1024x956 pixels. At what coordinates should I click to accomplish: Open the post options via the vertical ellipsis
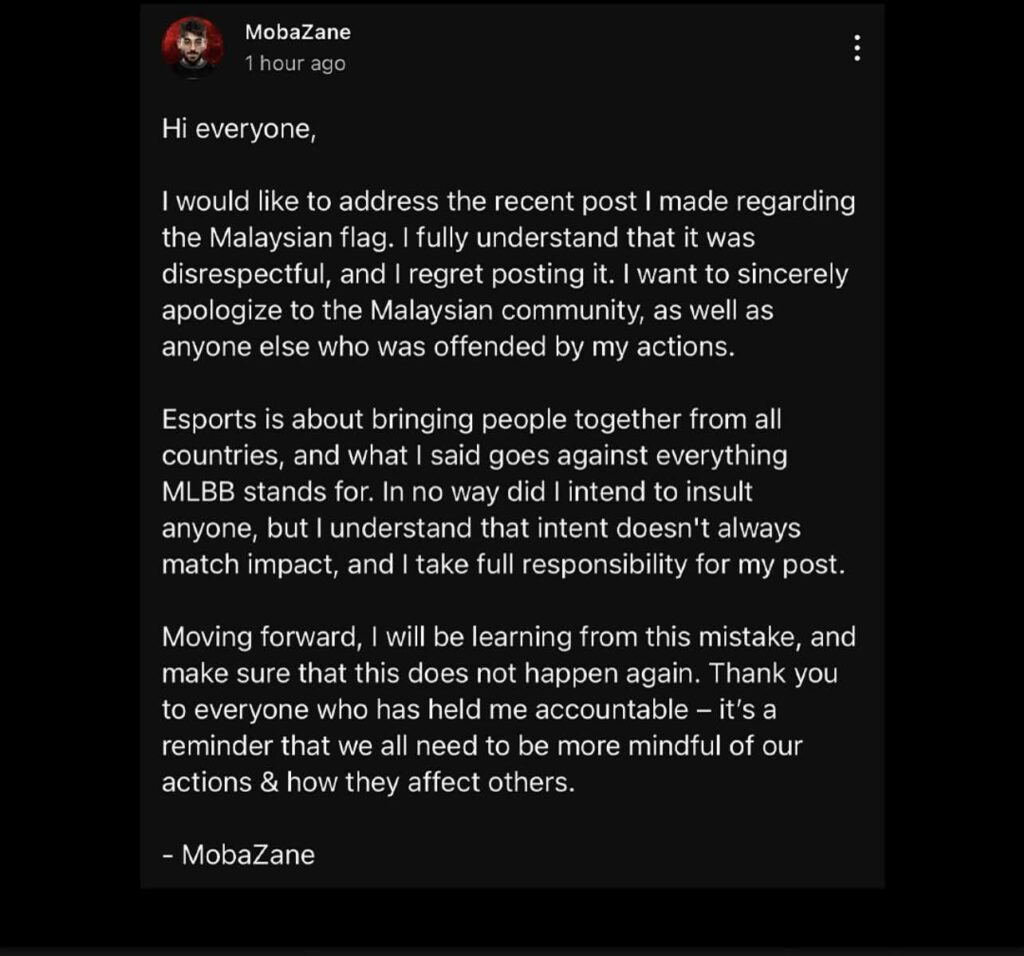click(857, 48)
